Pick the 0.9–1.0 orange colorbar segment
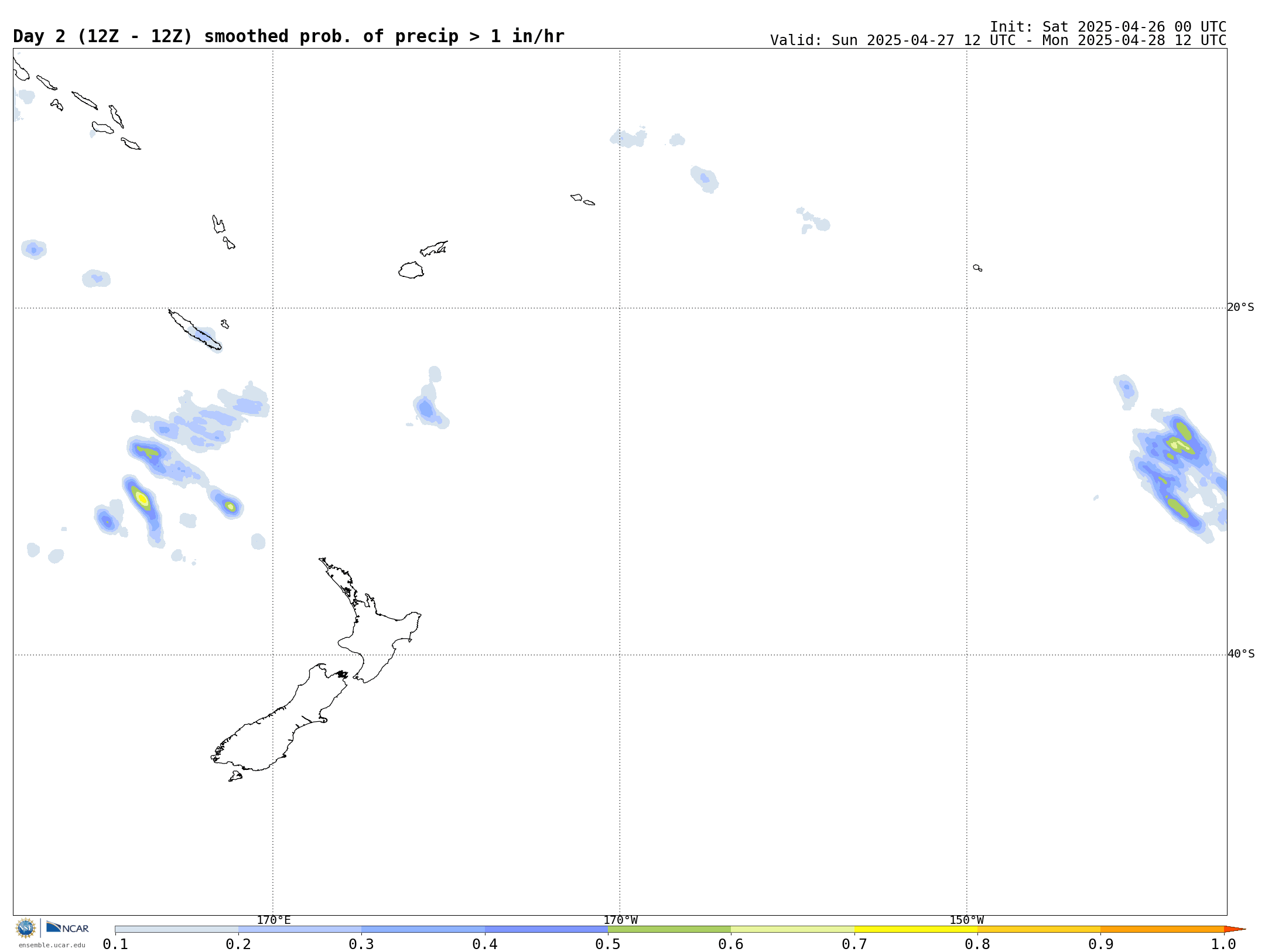The height and width of the screenshot is (952, 1265). pos(1163,929)
